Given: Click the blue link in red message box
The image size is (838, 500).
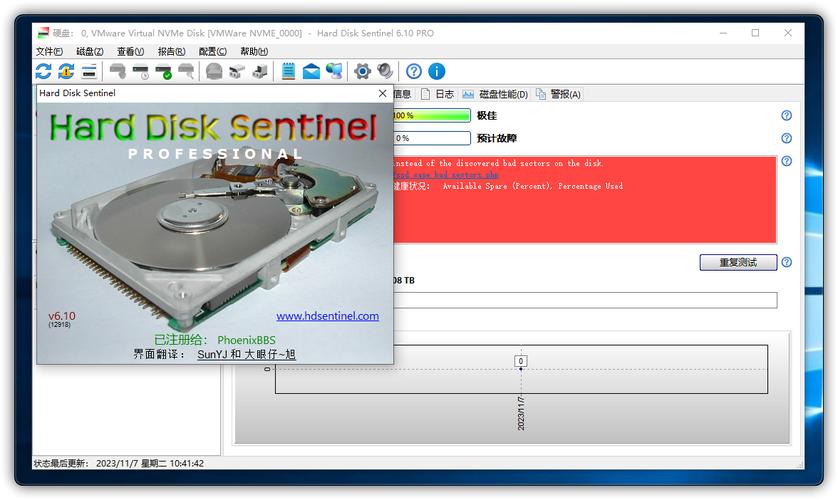Looking at the screenshot, I should 447,175.
